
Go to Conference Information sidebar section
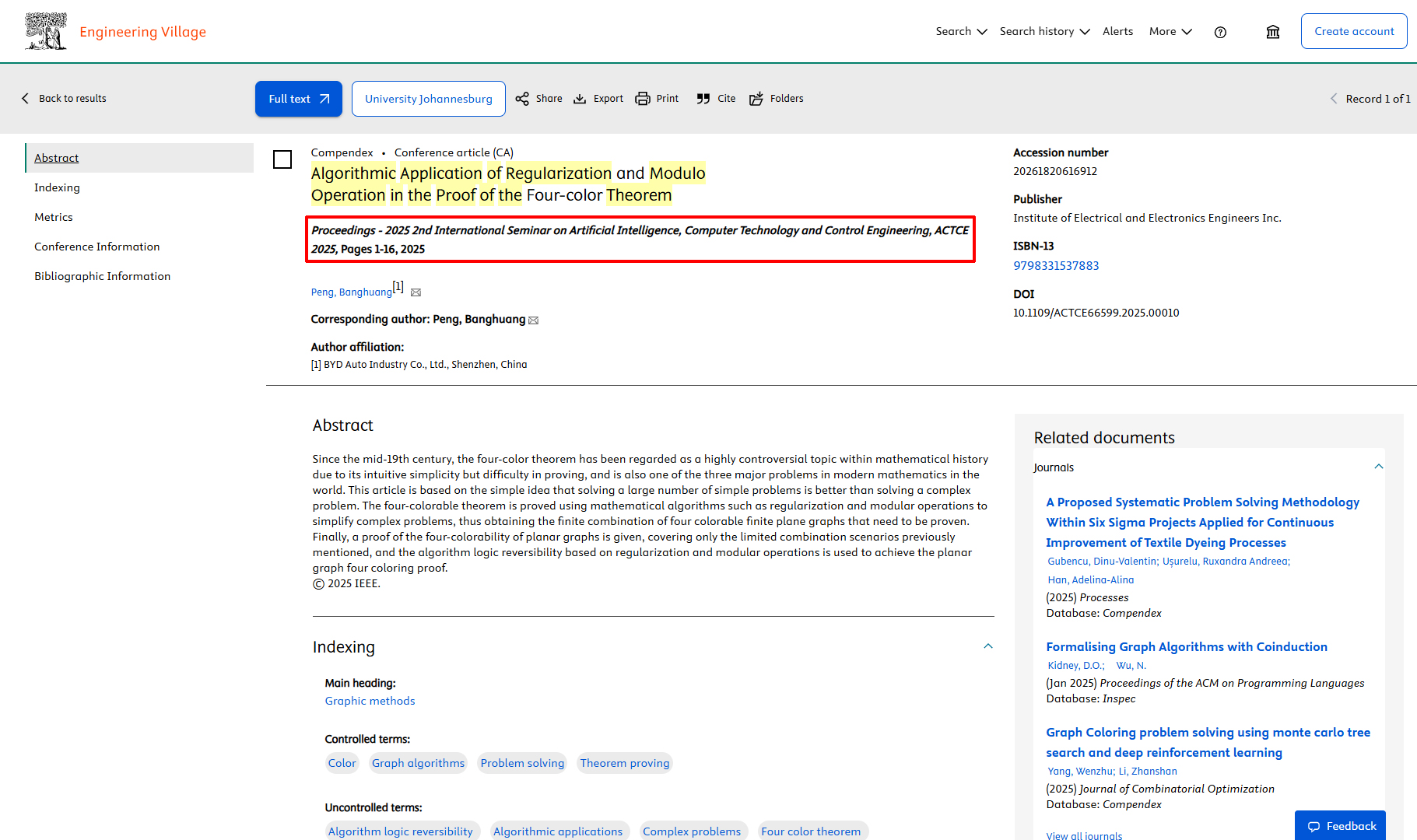tap(97, 247)
